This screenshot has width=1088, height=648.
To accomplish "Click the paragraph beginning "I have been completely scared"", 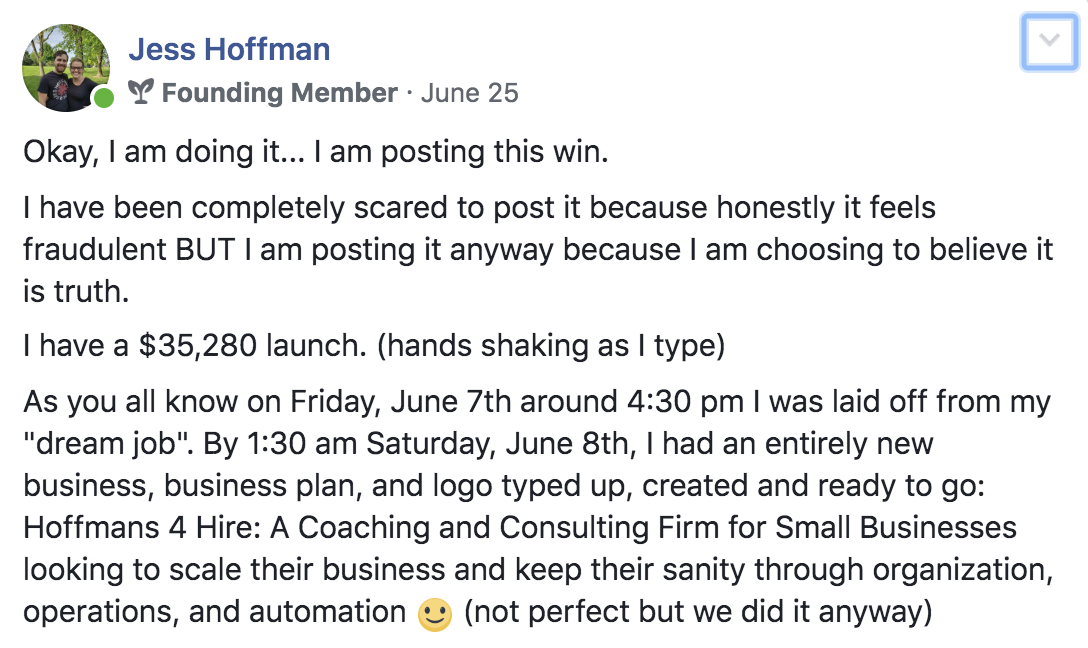I will (480, 209).
